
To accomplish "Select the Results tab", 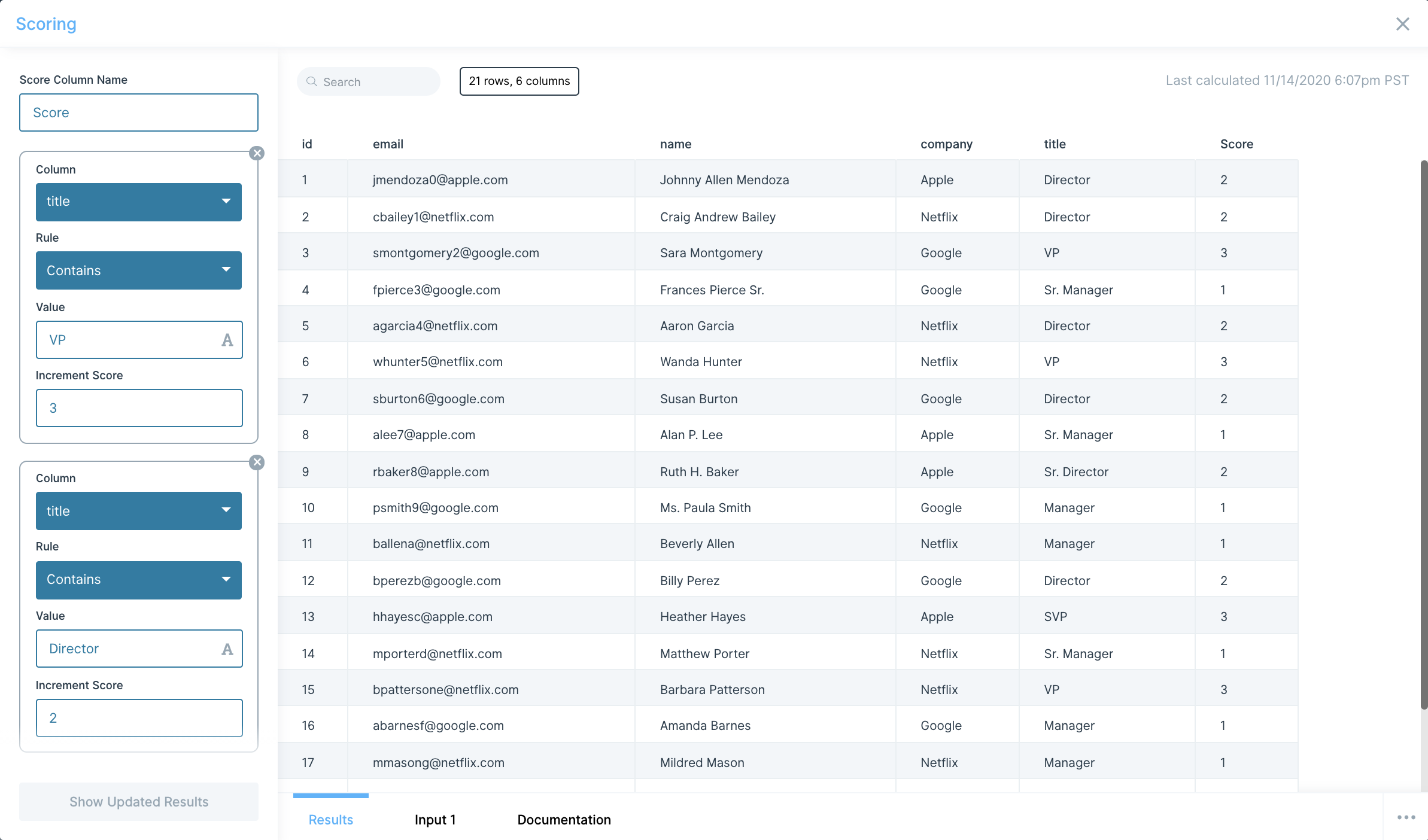I will [330, 820].
